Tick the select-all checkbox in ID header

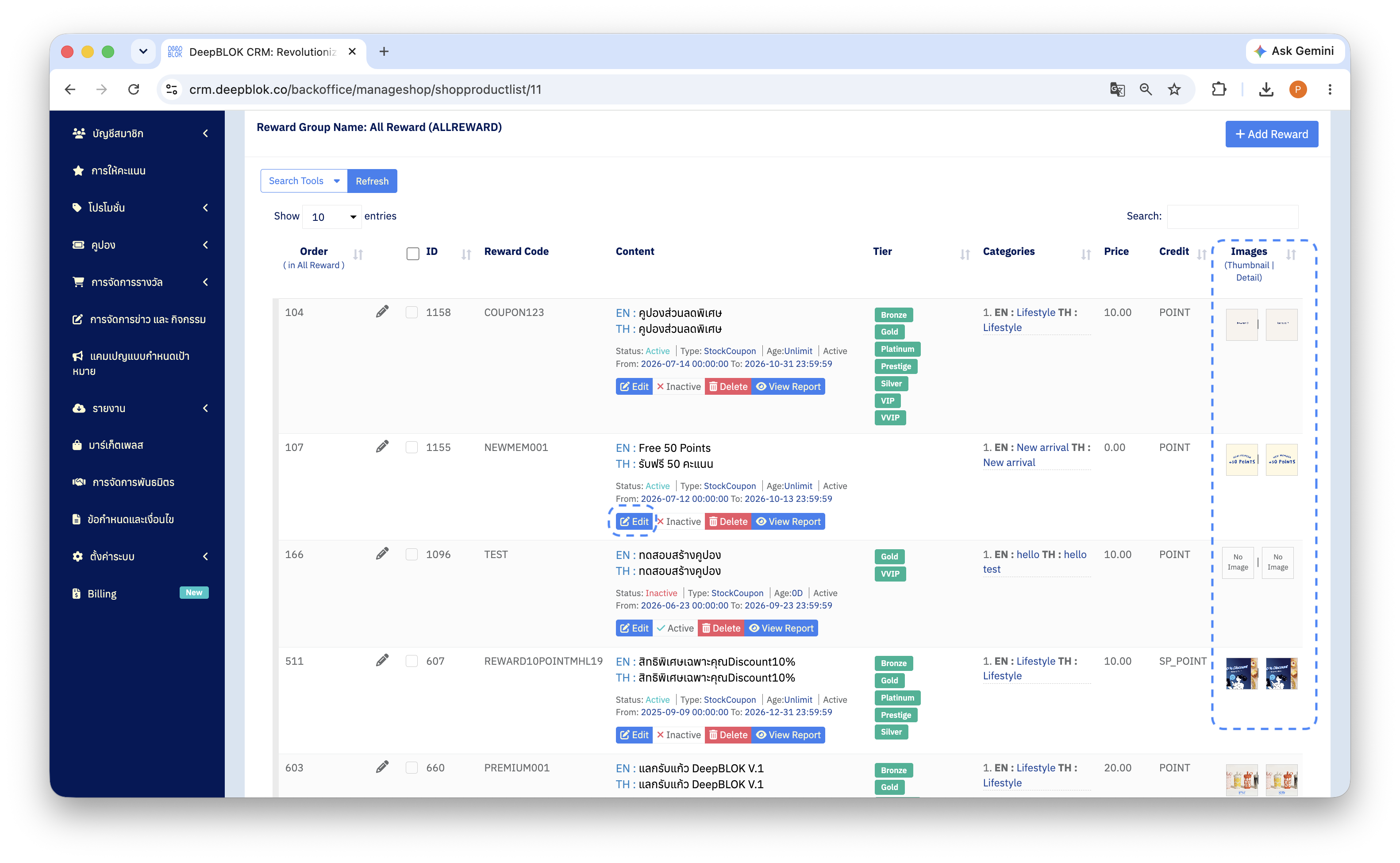412,254
